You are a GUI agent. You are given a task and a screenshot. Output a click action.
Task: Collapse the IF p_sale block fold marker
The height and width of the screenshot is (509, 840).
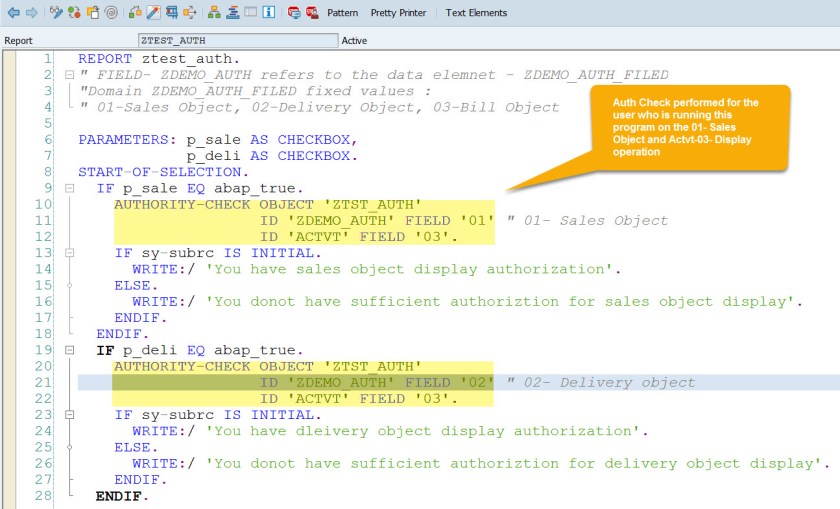click(x=68, y=188)
